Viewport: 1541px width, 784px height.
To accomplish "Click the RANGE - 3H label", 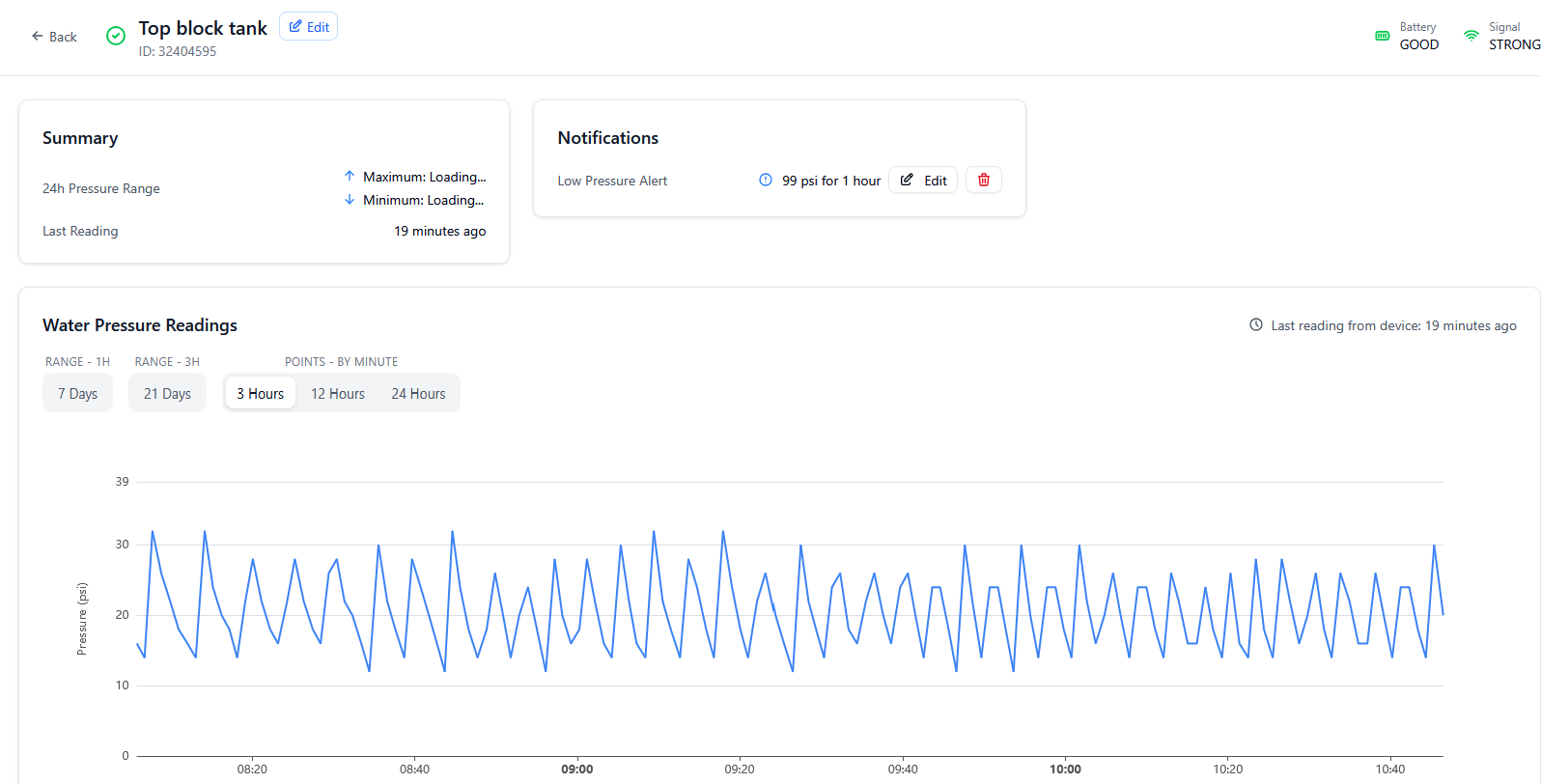I will pos(167,362).
